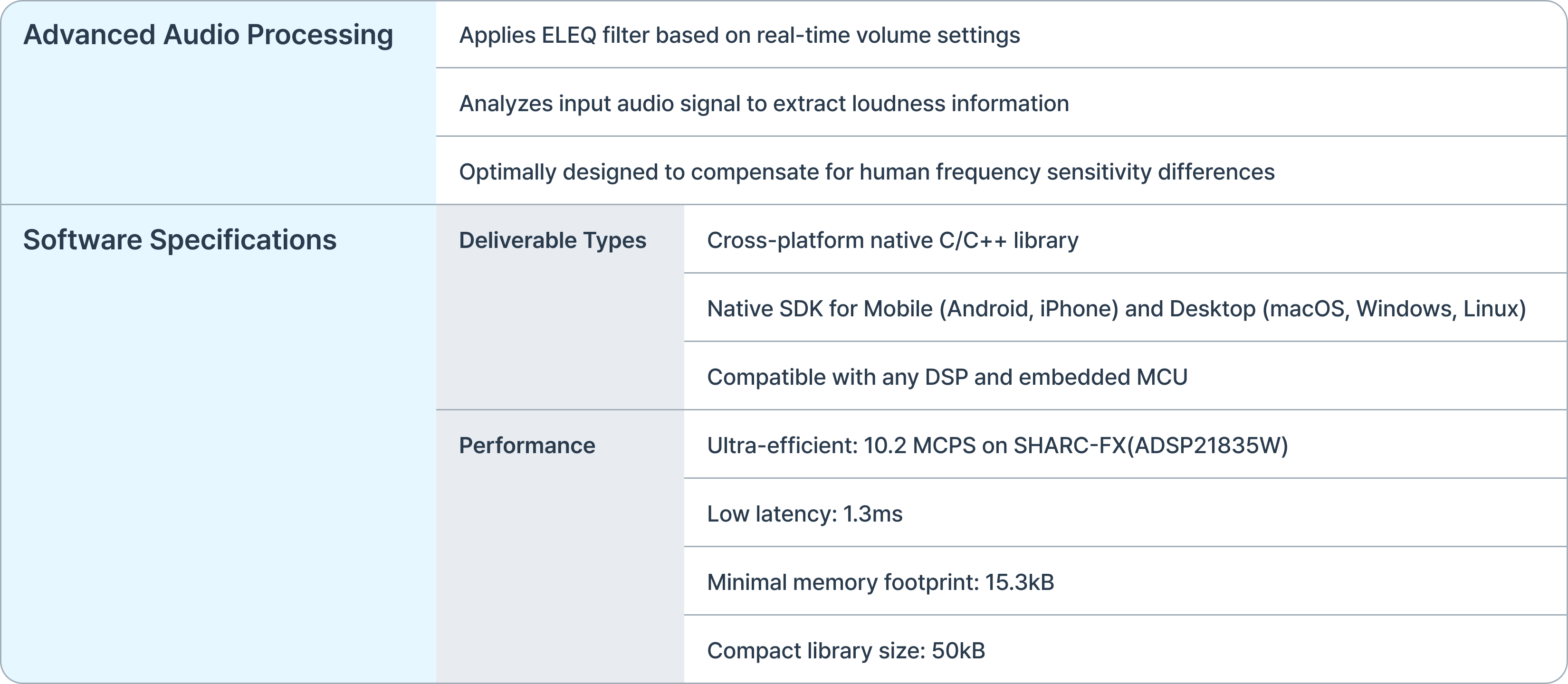This screenshot has height=684, width=1568.
Task: Click the row about extracting loudness information
Action: tap(763, 104)
